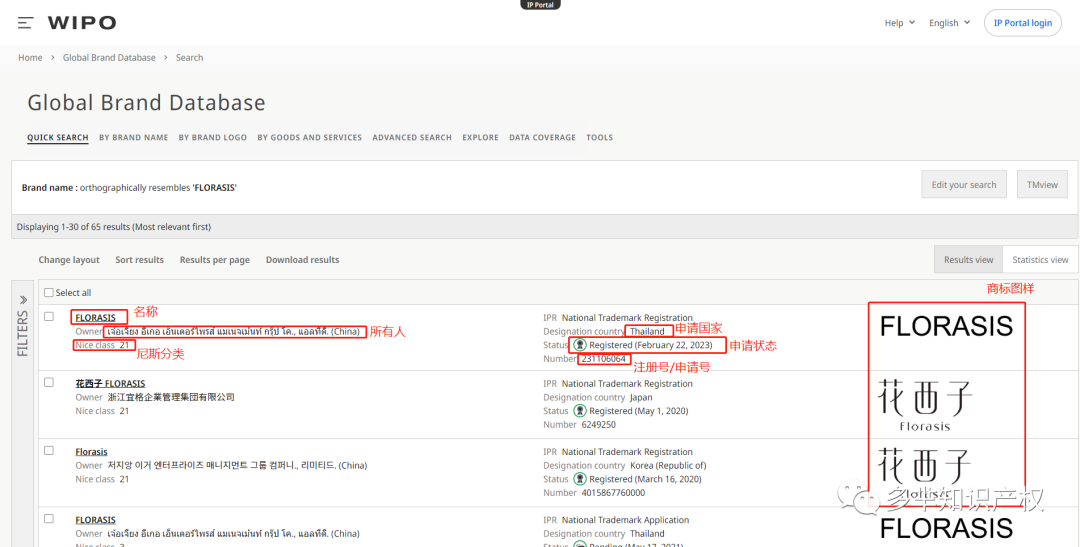Open the Help dropdown menu
This screenshot has height=547, width=1080.
point(899,23)
